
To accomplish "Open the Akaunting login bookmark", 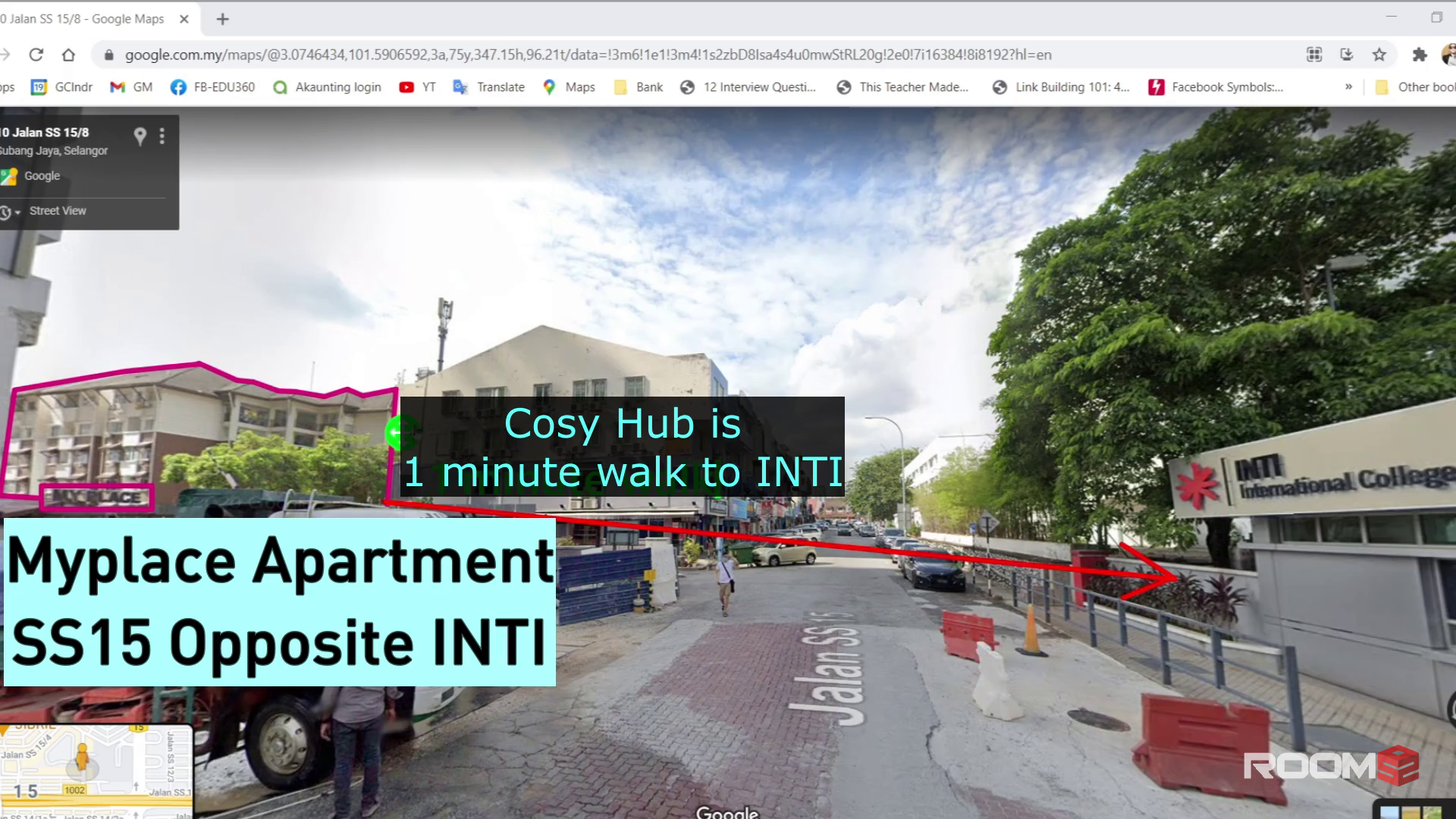I will 327,87.
